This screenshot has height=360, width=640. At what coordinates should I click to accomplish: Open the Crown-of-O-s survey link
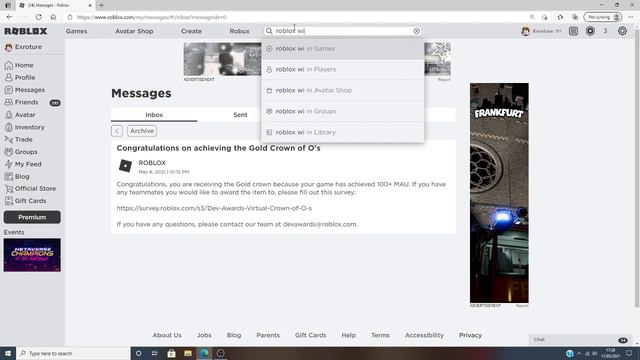pos(214,208)
